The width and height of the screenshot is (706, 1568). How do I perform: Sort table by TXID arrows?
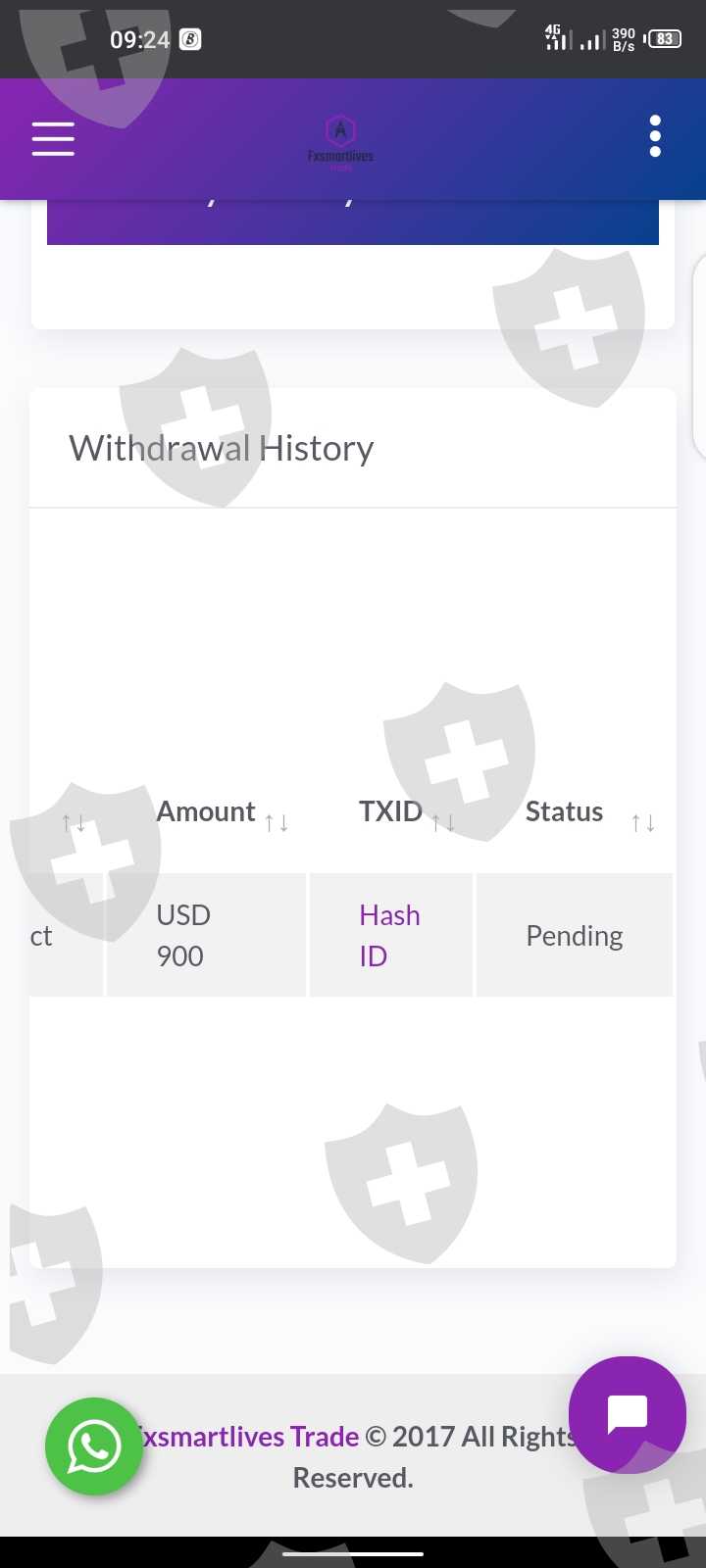(x=444, y=822)
